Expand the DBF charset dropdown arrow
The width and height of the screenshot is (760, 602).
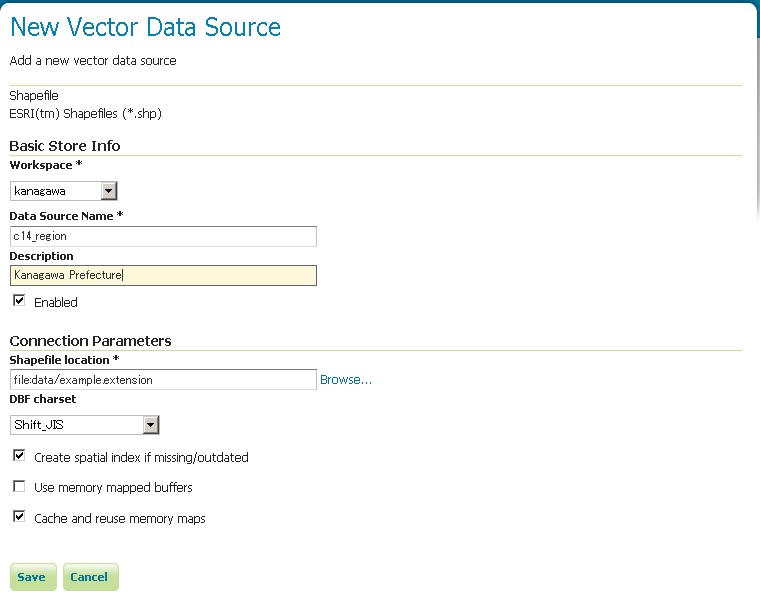(151, 425)
